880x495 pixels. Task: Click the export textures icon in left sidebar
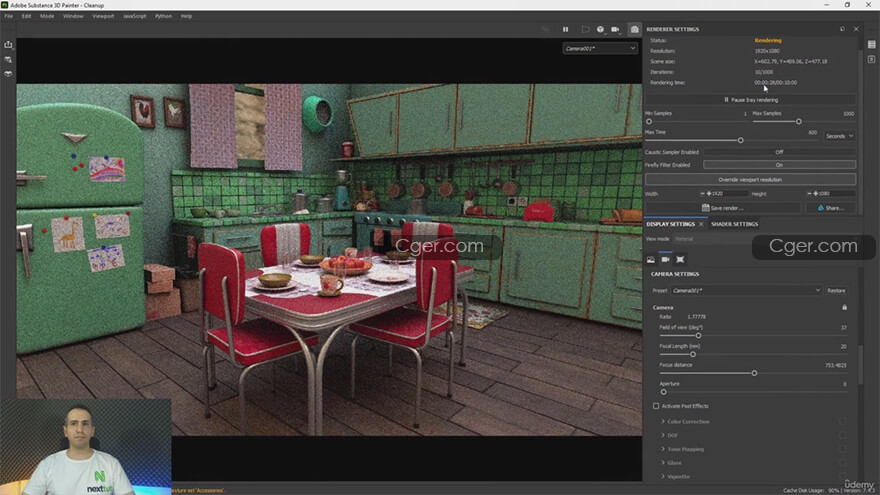[8, 44]
